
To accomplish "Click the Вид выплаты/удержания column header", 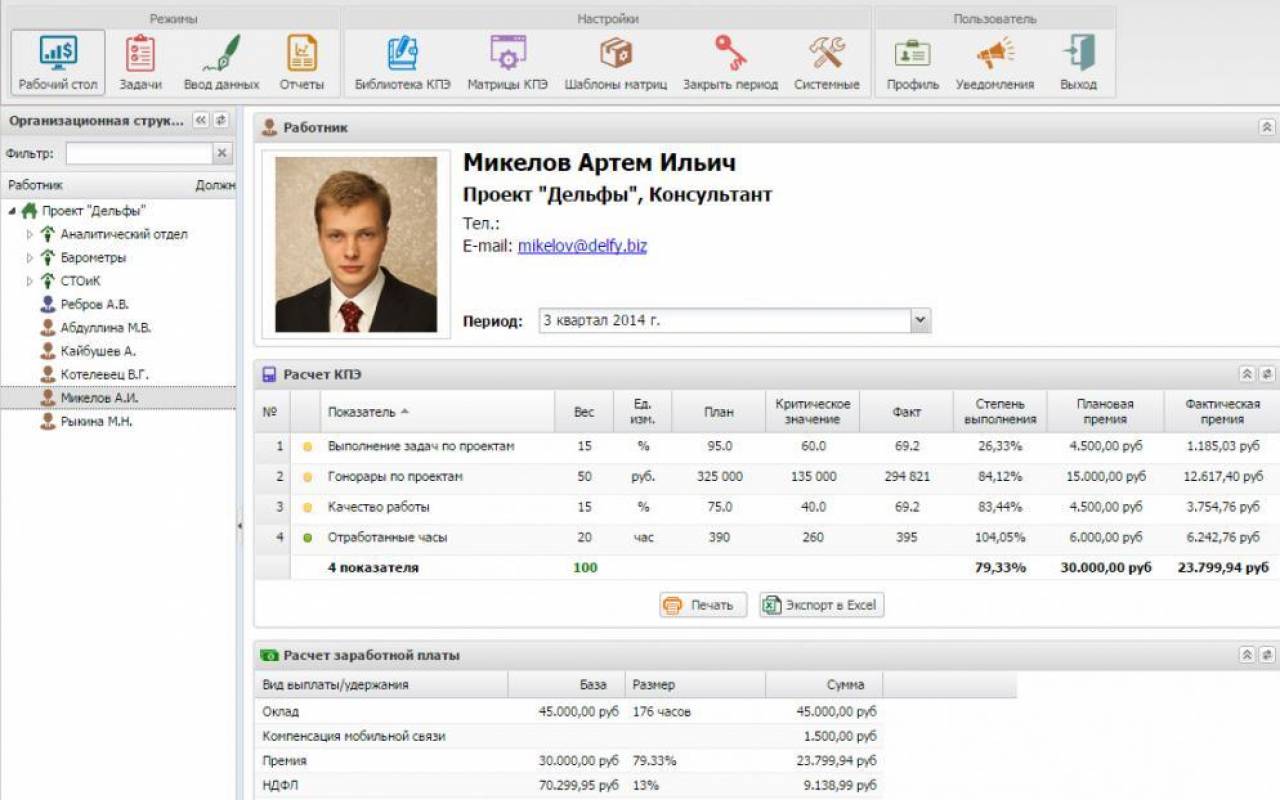I will [x=382, y=685].
